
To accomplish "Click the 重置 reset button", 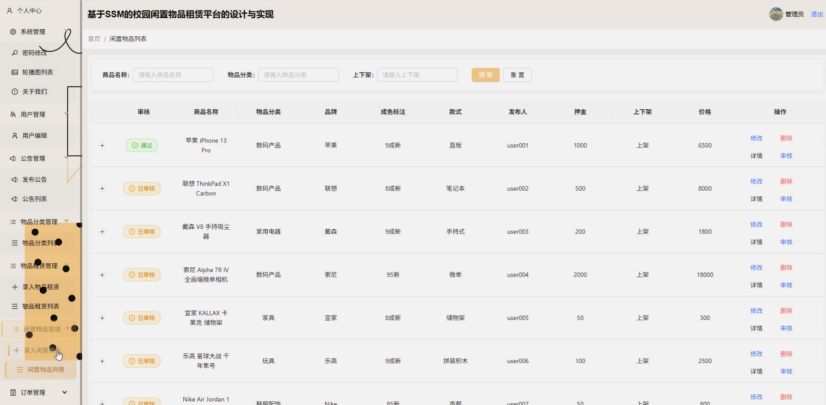I will pyautogui.click(x=517, y=75).
